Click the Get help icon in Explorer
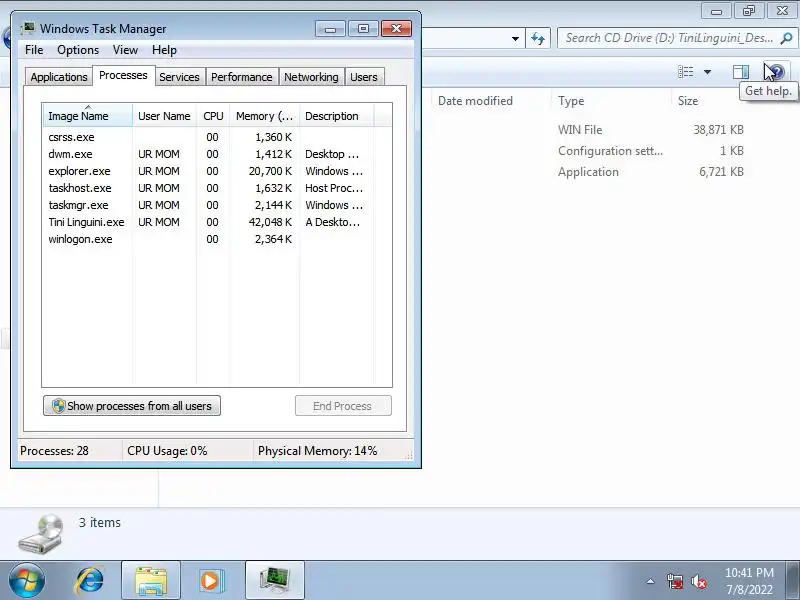This screenshot has width=800, height=600. 776,72
